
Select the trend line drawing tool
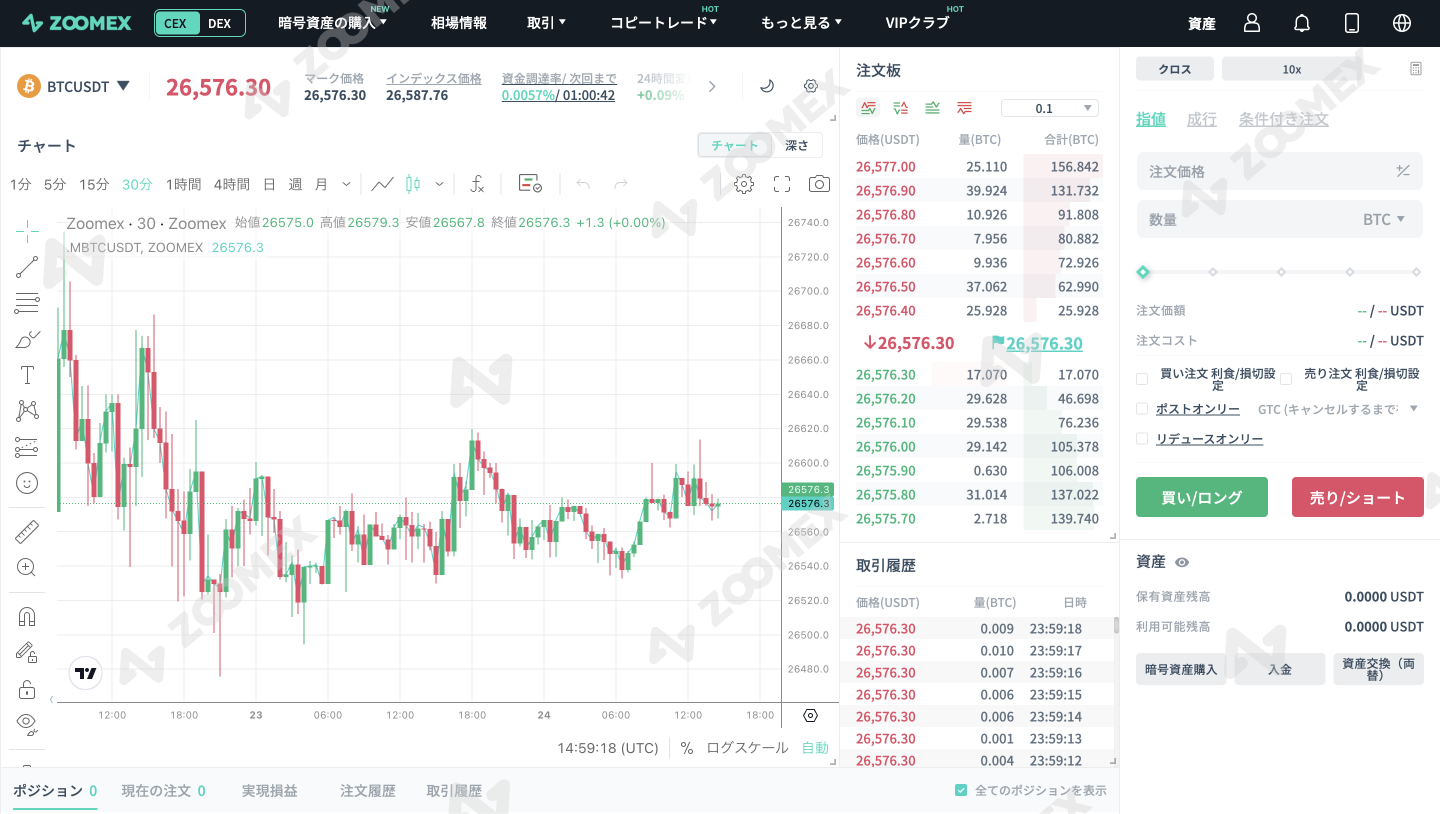click(27, 266)
